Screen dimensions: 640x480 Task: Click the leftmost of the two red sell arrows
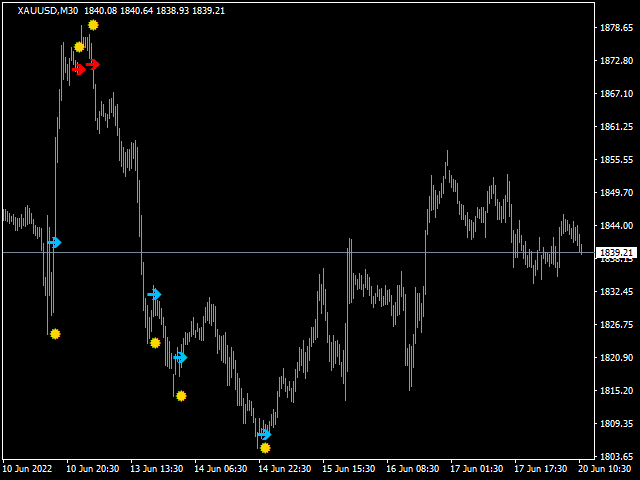79,69
